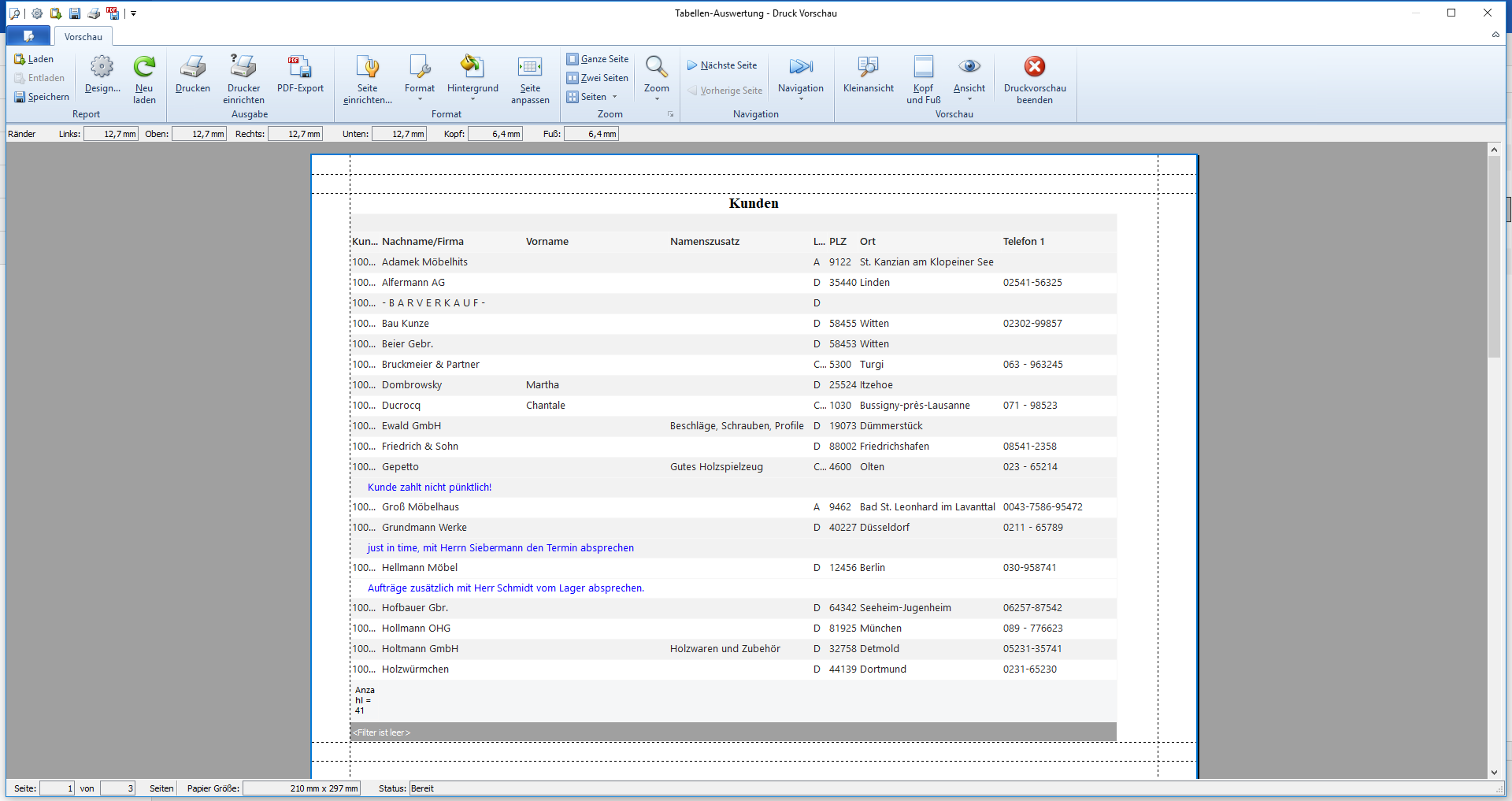Click St. Kanzian am Klopeiner See city

(927, 262)
